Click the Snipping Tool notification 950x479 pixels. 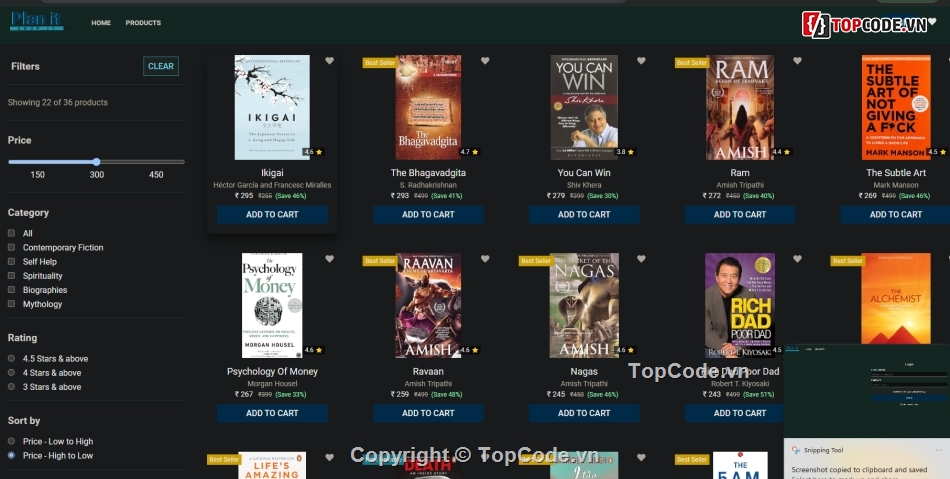pos(866,459)
